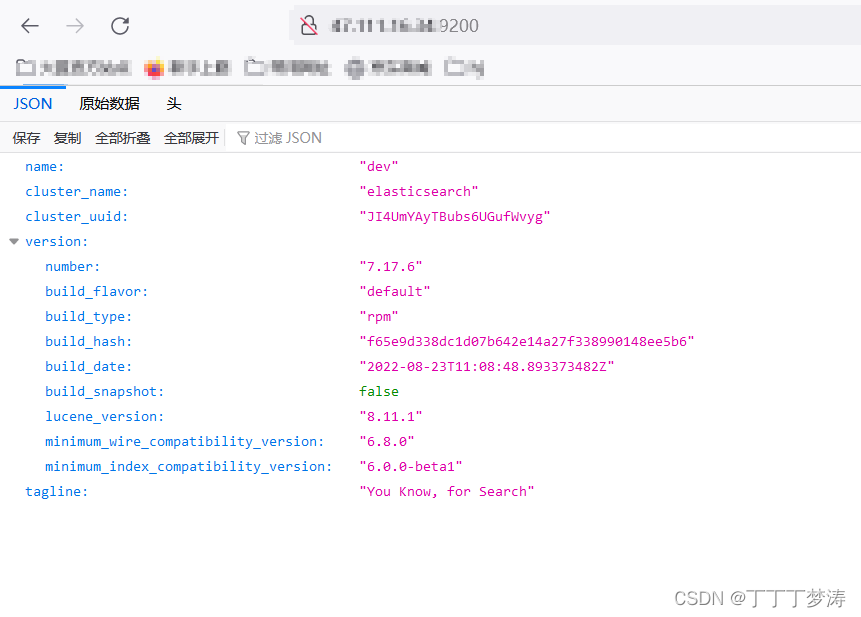
Task: Click the insecure connection lock icon
Action: [309, 26]
